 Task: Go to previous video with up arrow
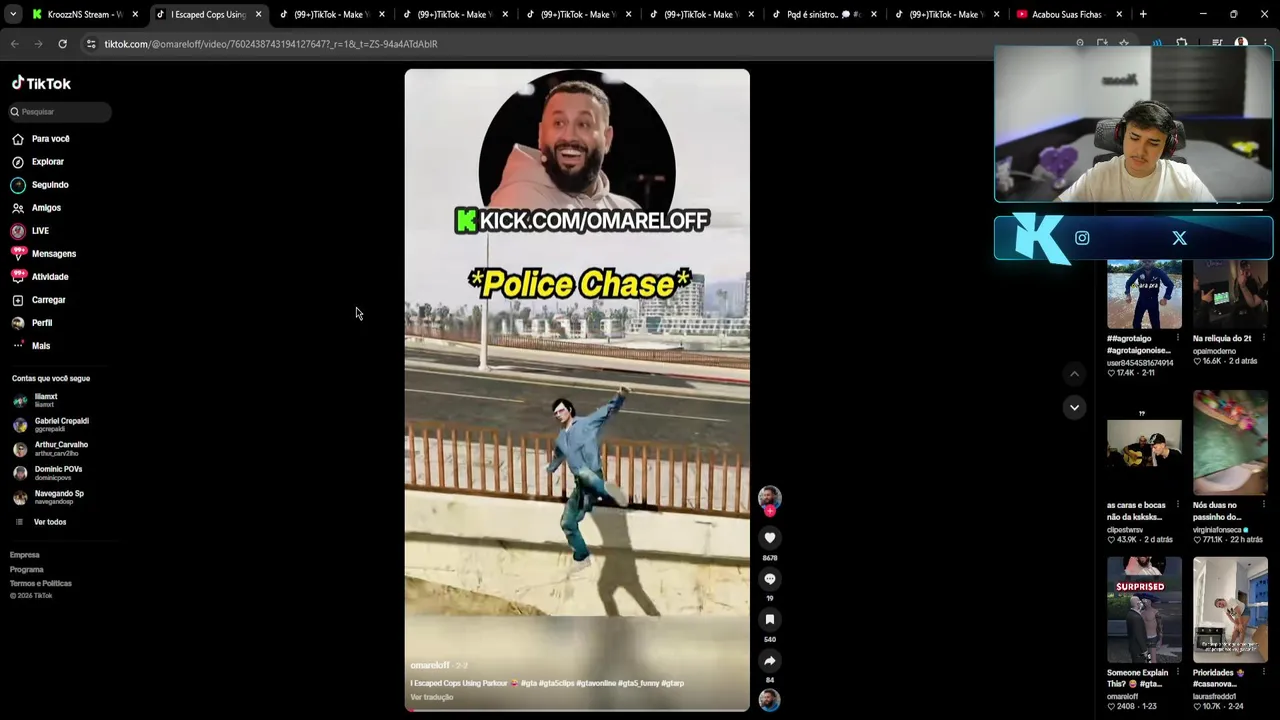(1074, 374)
